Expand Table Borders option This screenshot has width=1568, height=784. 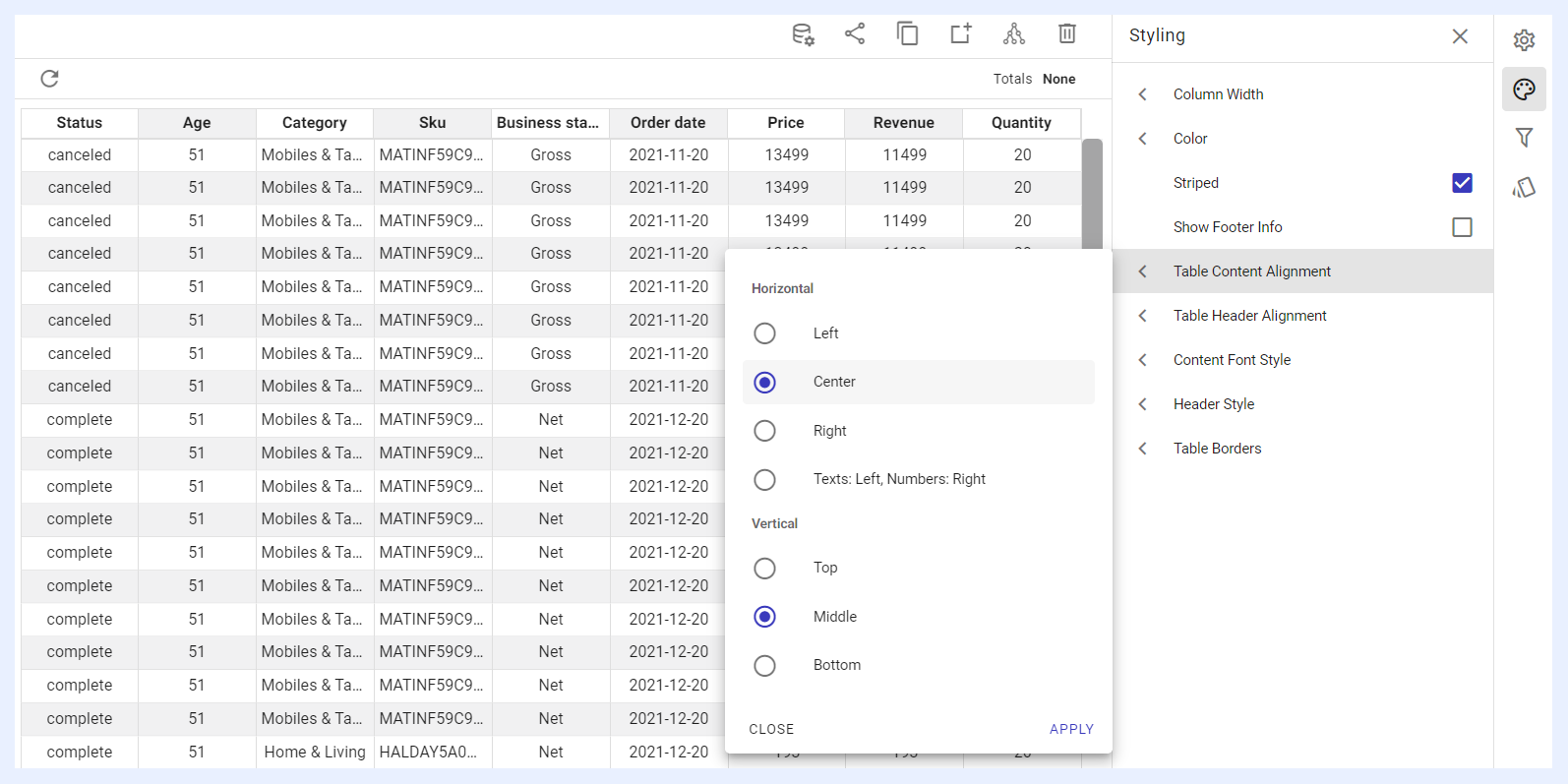point(1302,449)
